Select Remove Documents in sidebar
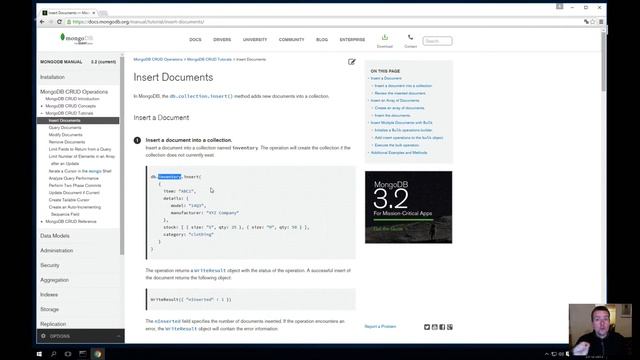Screen dimensions: 640x360 67,142
